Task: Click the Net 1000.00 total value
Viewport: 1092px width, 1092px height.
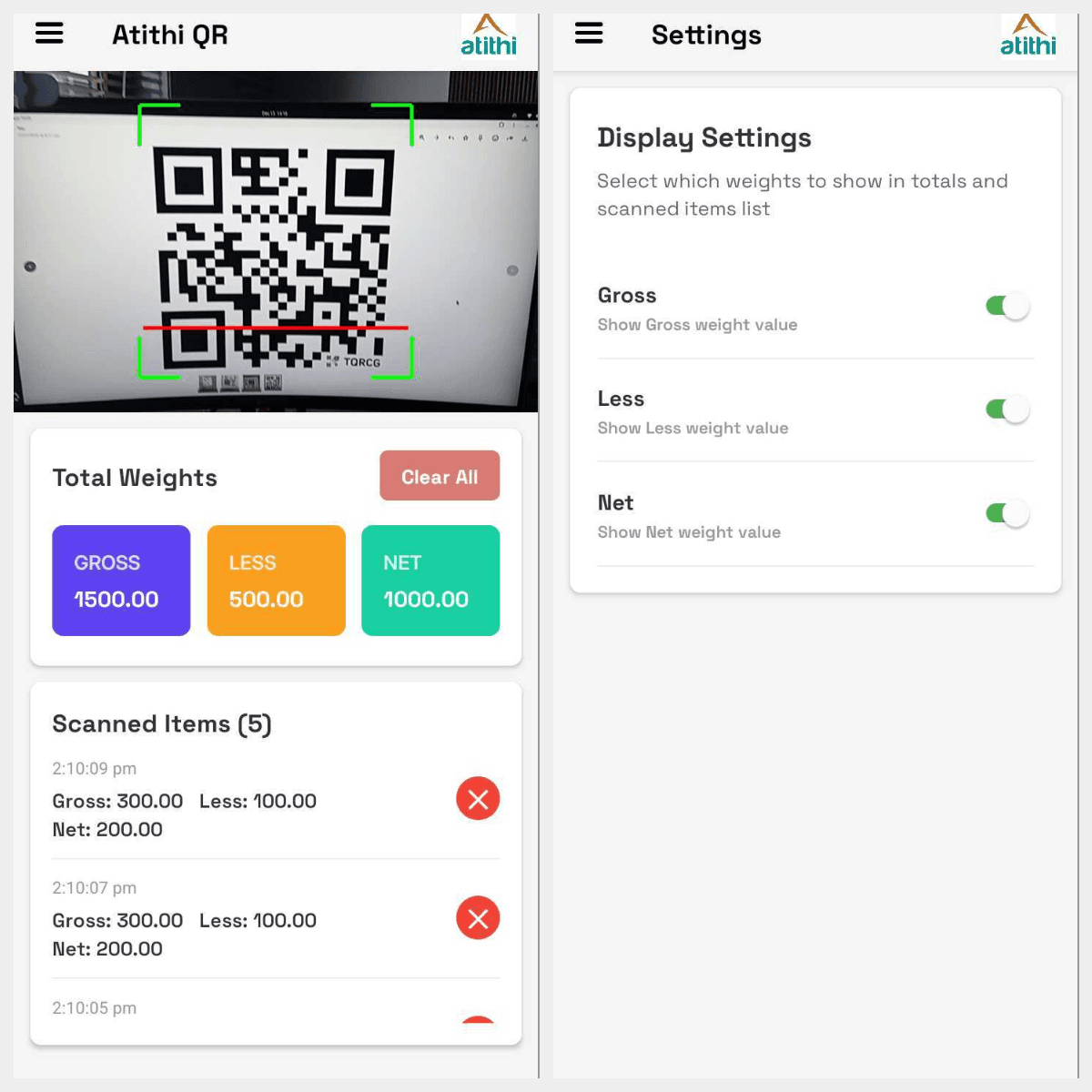Action: tap(426, 600)
